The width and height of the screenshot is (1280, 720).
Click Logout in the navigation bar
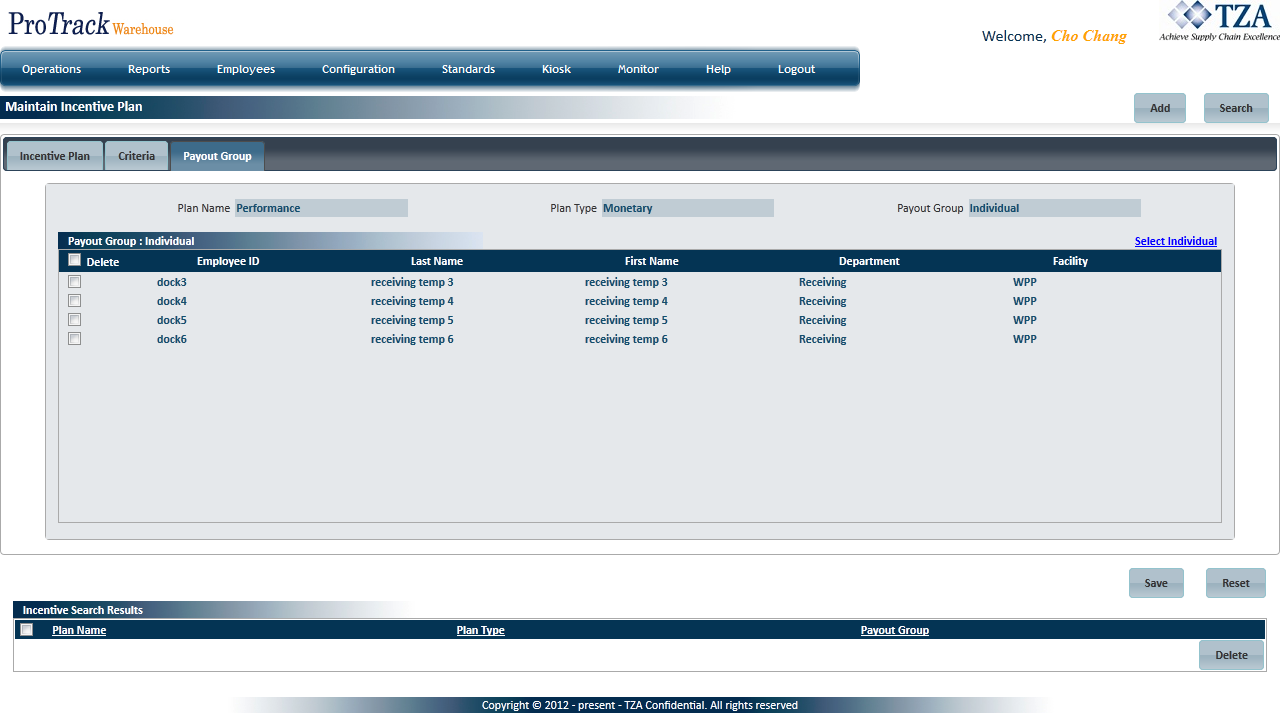796,69
